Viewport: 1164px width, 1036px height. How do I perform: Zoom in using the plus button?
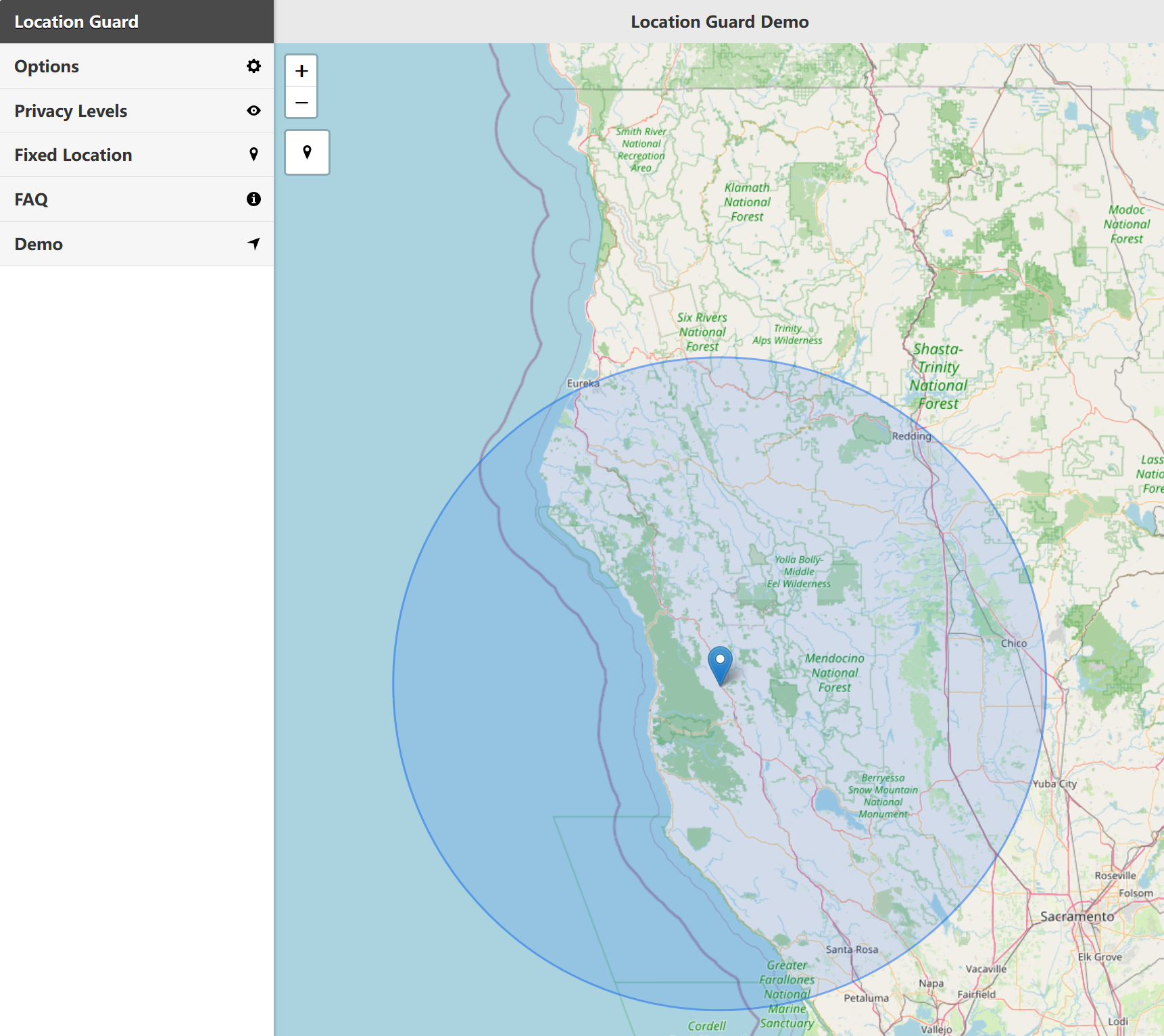[x=301, y=70]
